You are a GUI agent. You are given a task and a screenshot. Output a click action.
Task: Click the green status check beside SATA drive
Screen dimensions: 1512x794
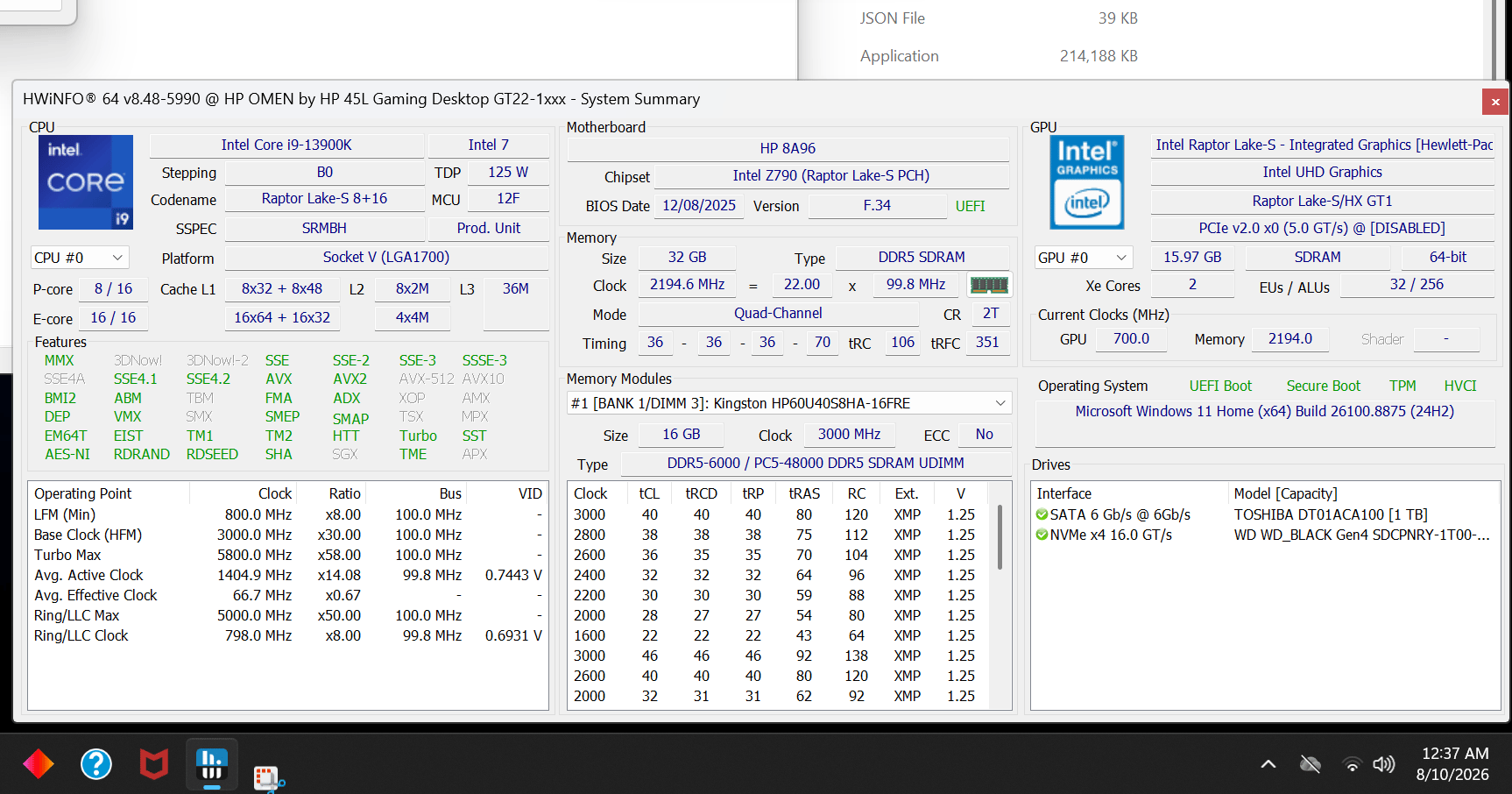[x=1042, y=514]
